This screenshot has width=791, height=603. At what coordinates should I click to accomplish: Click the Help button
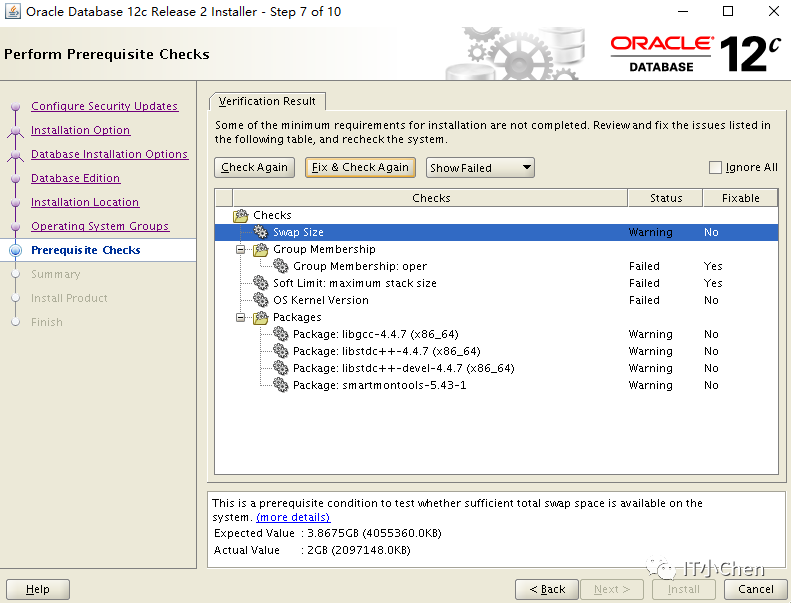38,589
